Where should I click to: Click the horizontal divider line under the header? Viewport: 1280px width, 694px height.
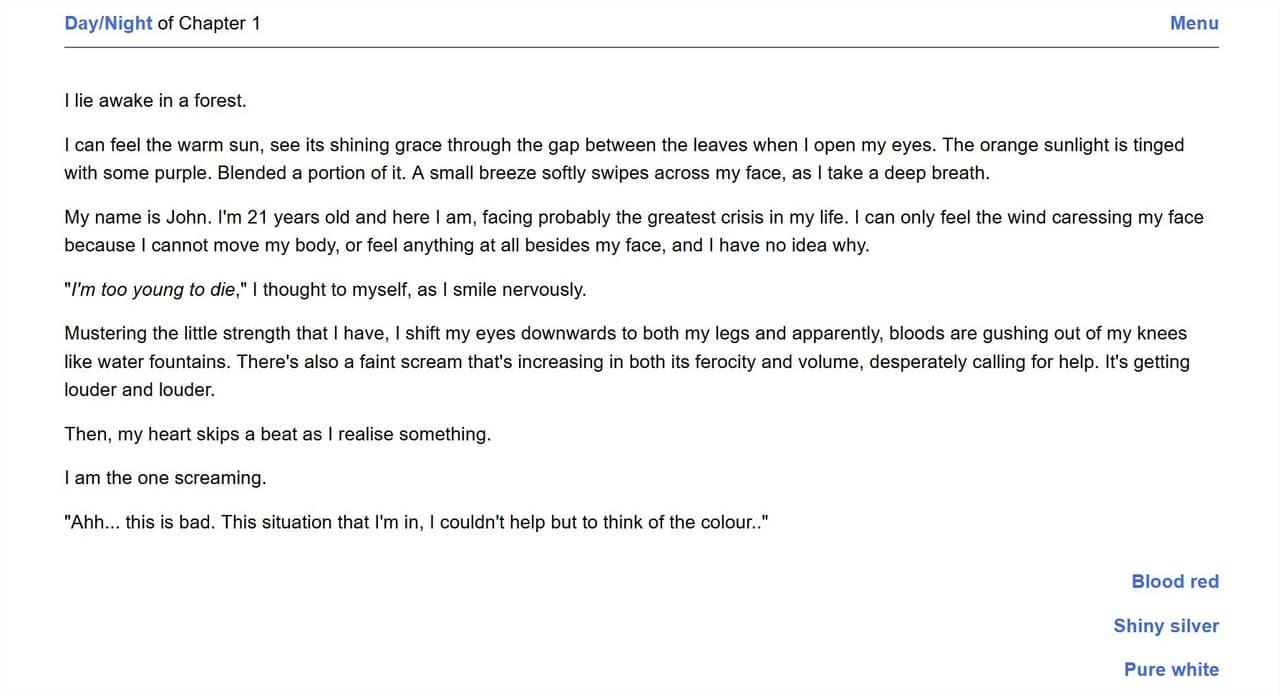click(x=641, y=47)
